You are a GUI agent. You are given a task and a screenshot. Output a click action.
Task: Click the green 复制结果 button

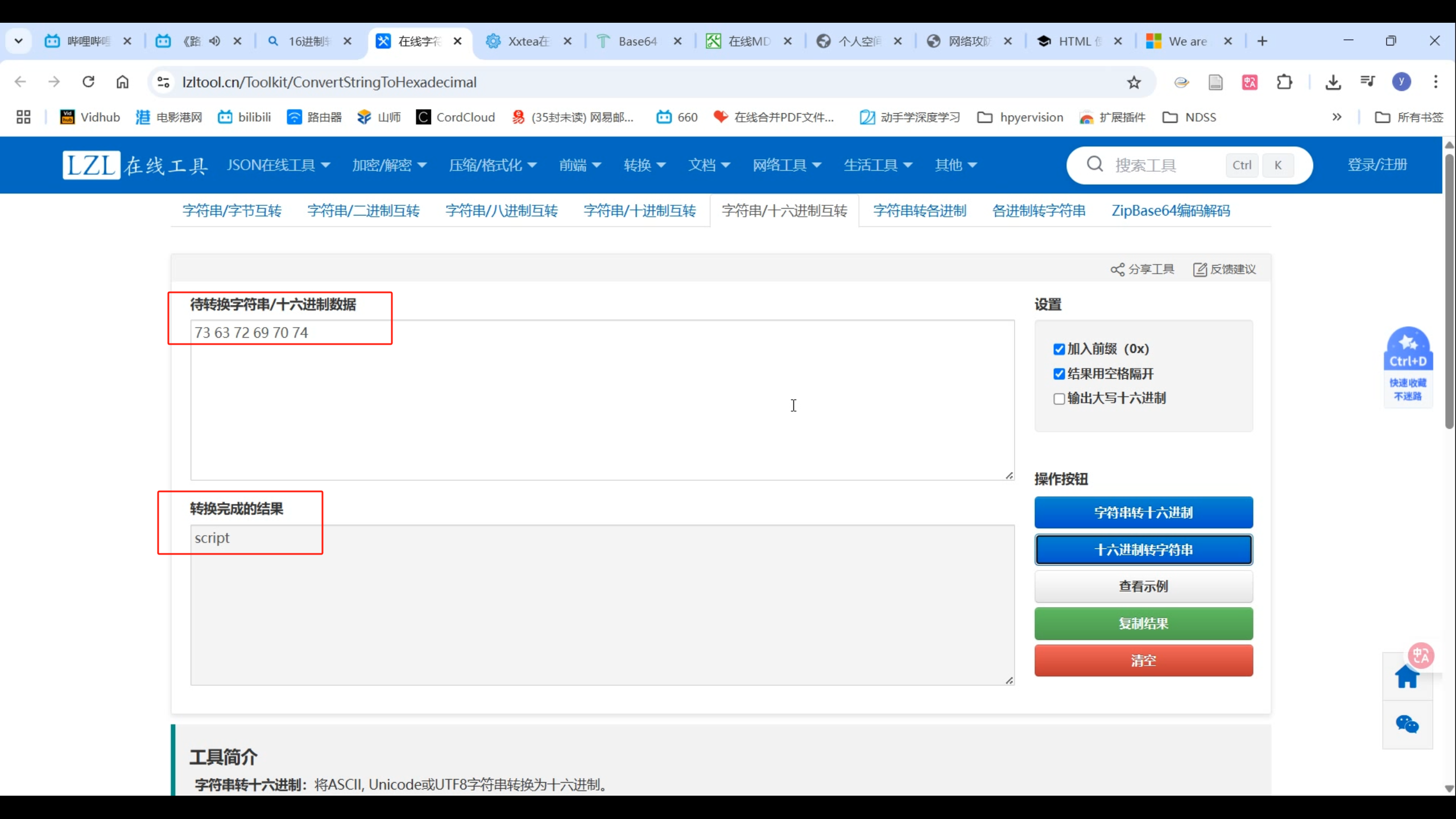(1143, 623)
